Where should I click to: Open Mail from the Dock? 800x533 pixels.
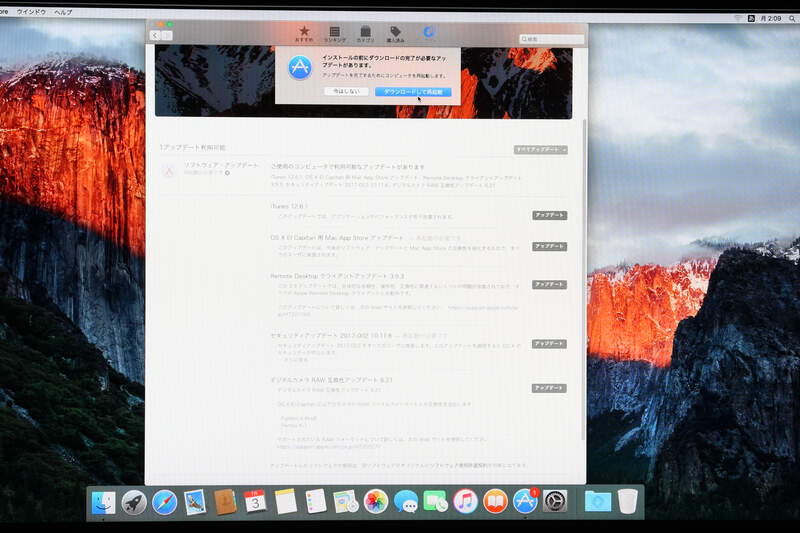194,502
